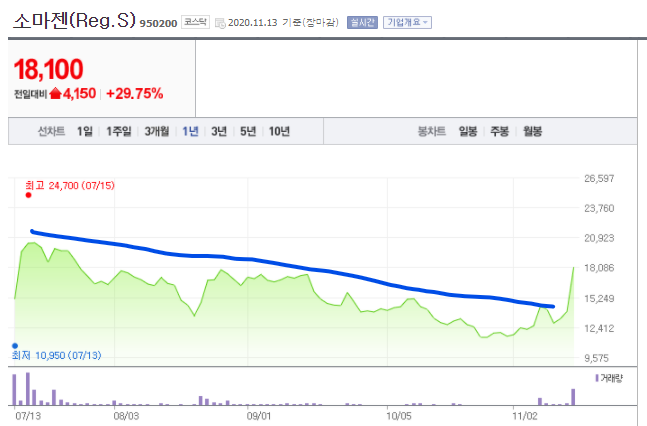Click the 26,597 price axis label
Viewport: 647px width, 426px height.
(x=599, y=178)
